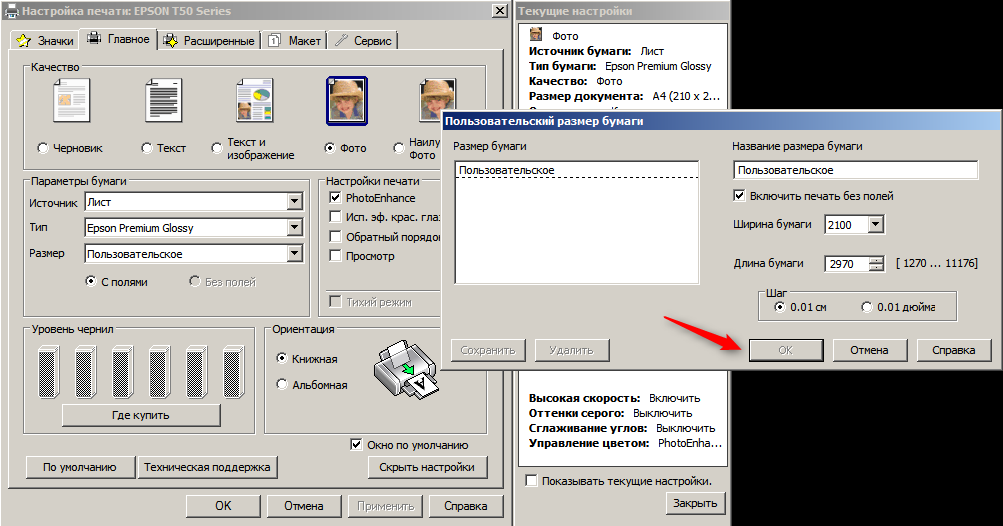
Task: Click the last ink cartridge level icon
Action: pos(233,372)
